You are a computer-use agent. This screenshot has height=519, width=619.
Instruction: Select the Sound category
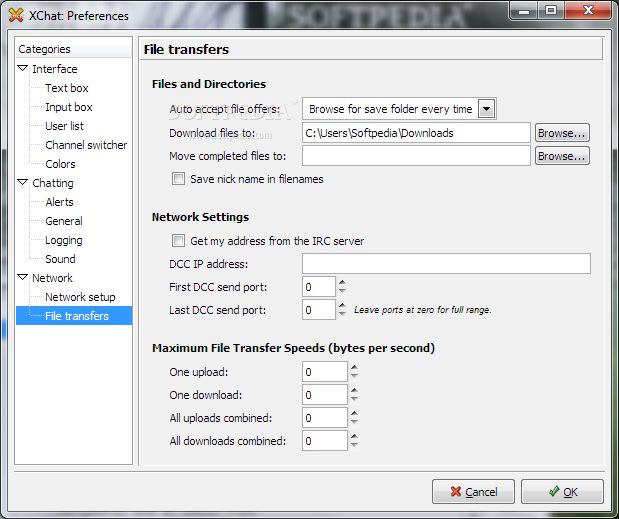pyautogui.click(x=60, y=259)
